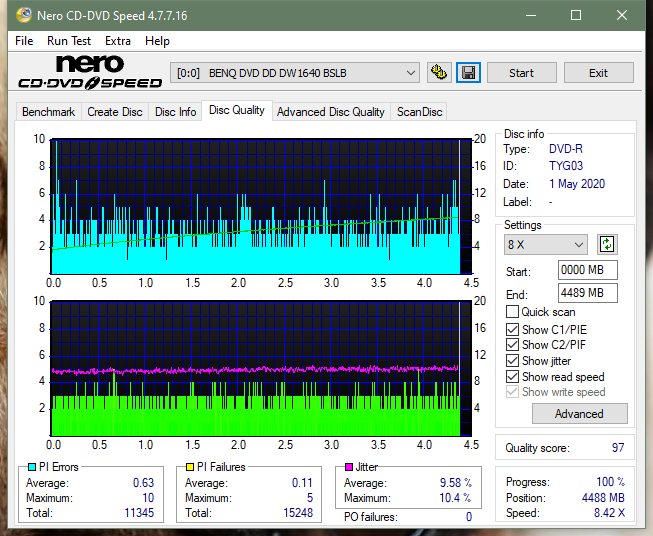Viewport: 653px width, 536px height.
Task: Click the Speed value 8.42 X
Action: point(609,513)
